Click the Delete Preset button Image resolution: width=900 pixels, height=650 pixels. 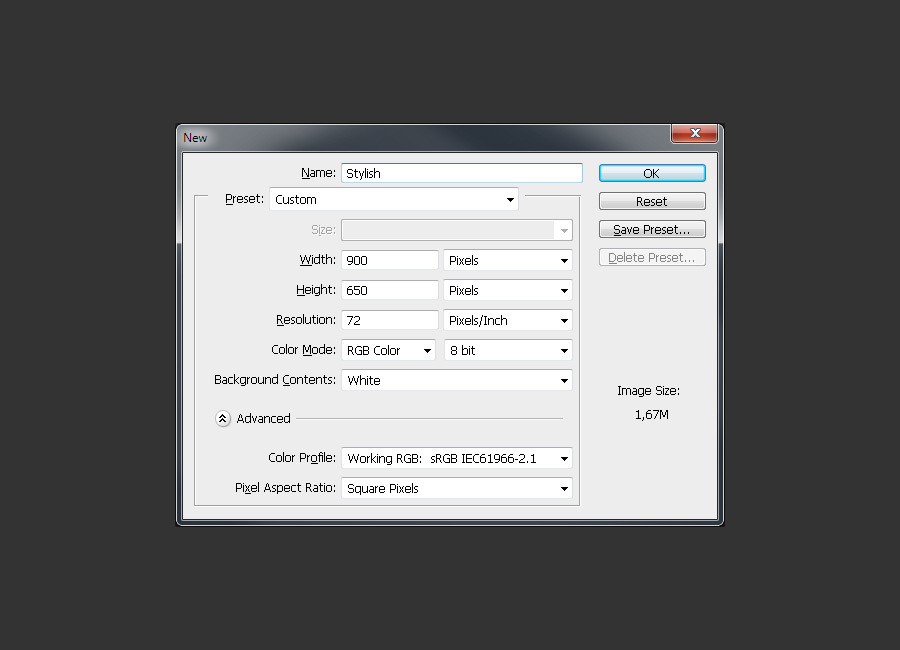point(652,257)
